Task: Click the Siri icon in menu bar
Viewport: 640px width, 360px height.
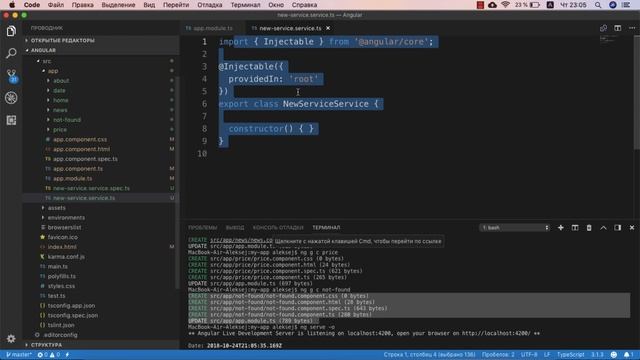Action: pos(613,5)
